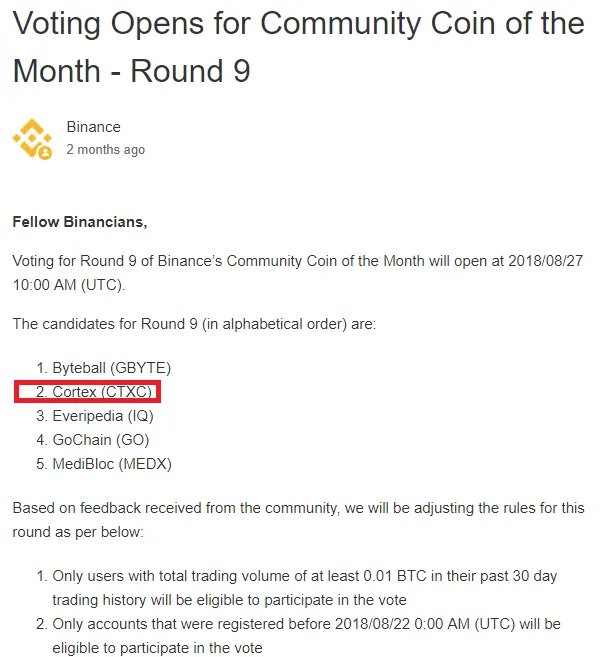Click the Binance logo avatar
Viewport: 601px width, 657px height.
point(32,138)
